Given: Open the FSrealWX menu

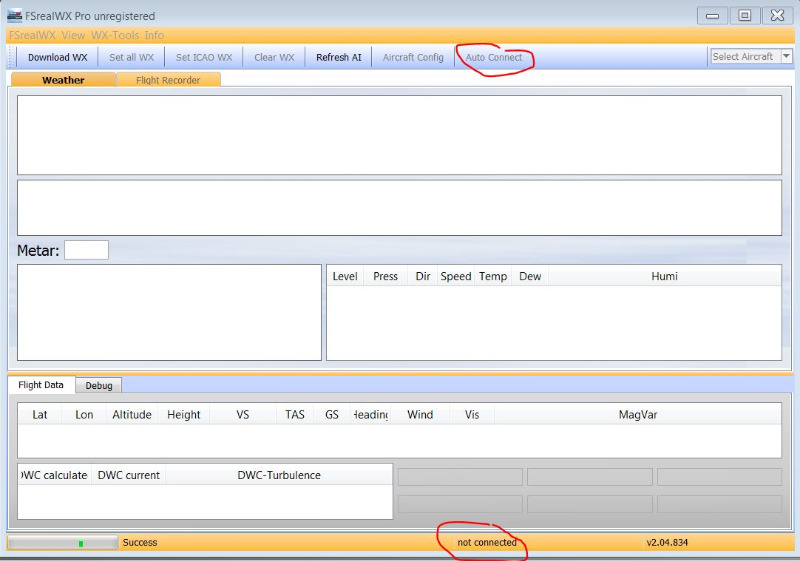Looking at the screenshot, I should (x=32, y=35).
